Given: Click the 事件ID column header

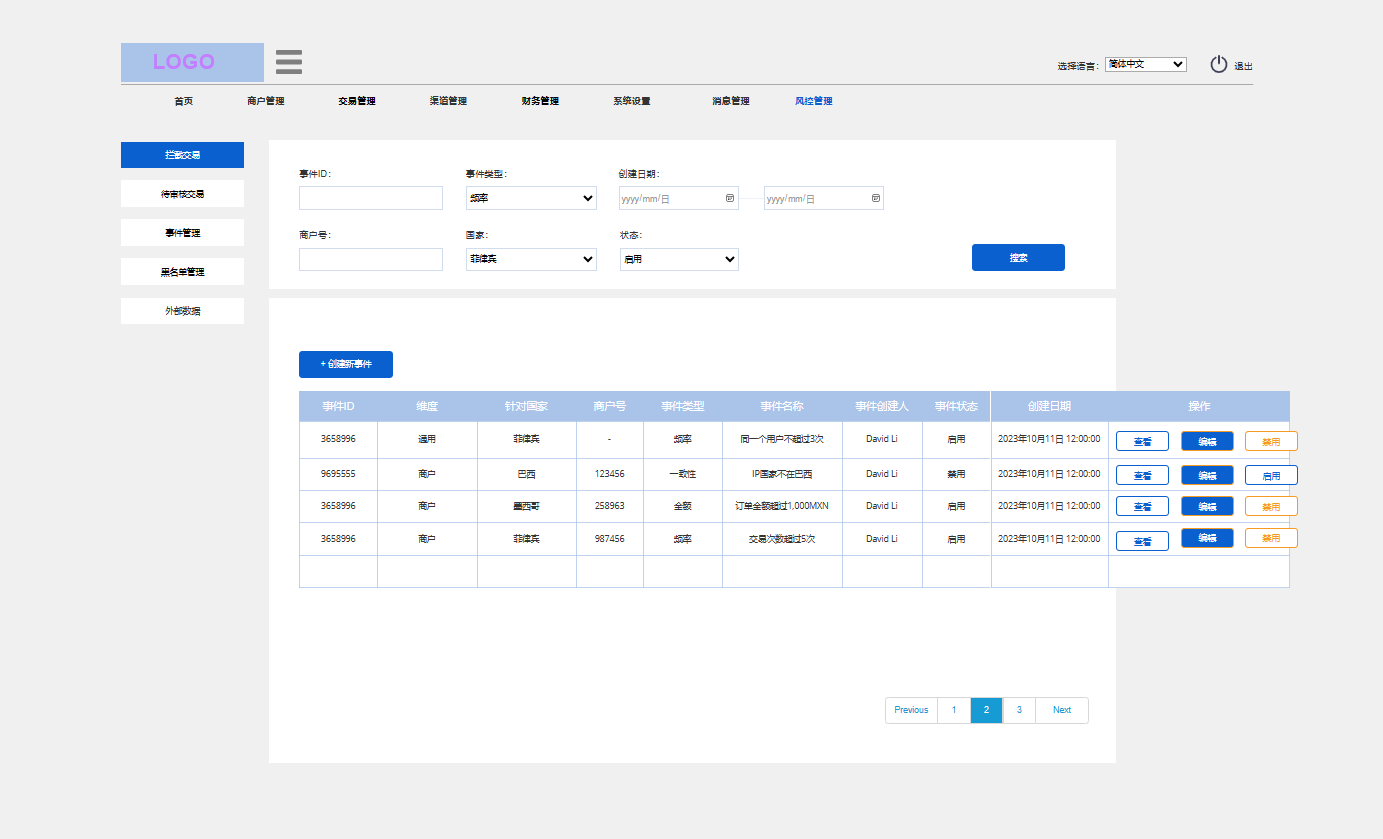Looking at the screenshot, I should coord(338,407).
